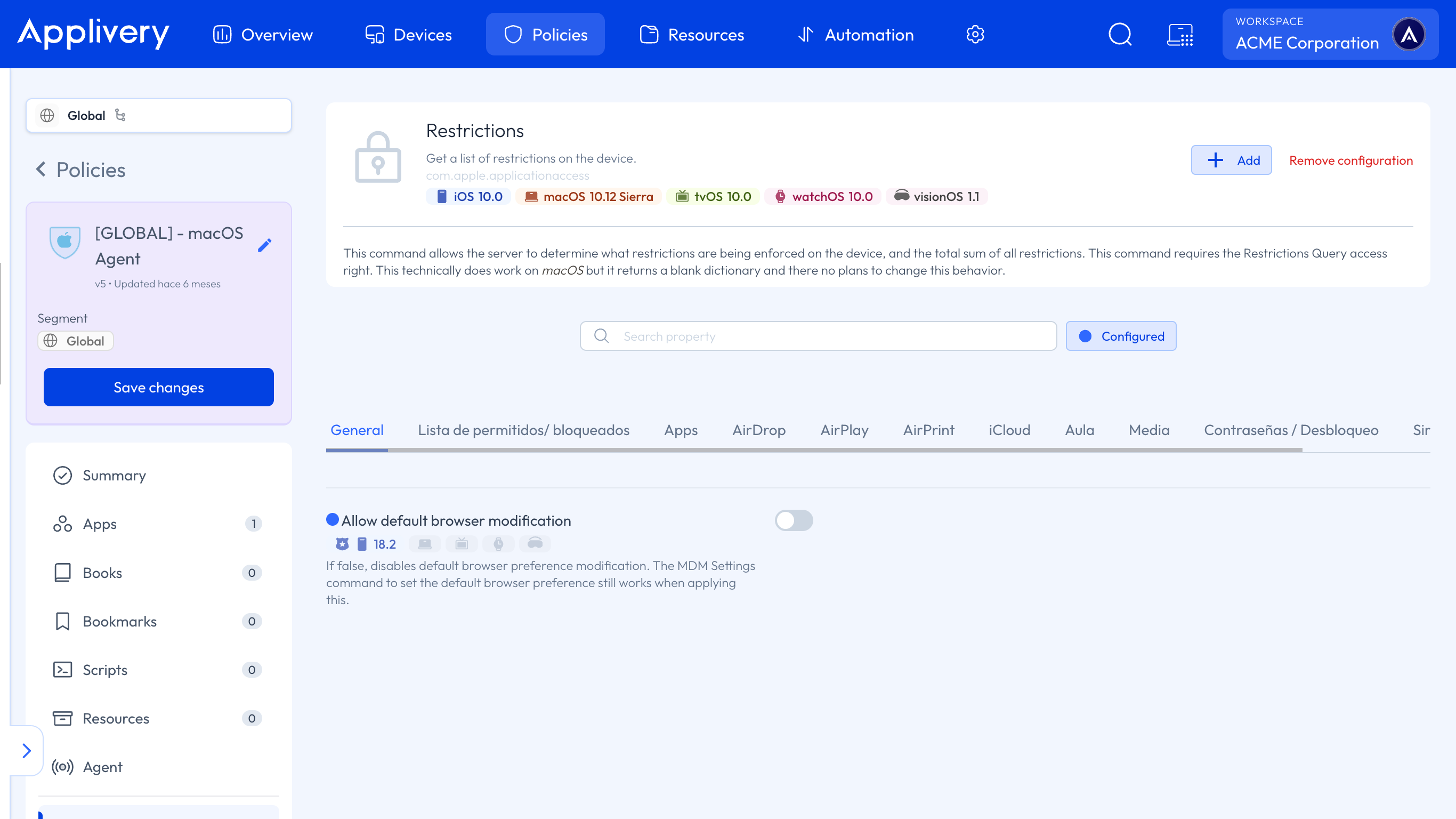Open Summary in the policy sidebar
This screenshot has height=819, width=1456.
159,475
